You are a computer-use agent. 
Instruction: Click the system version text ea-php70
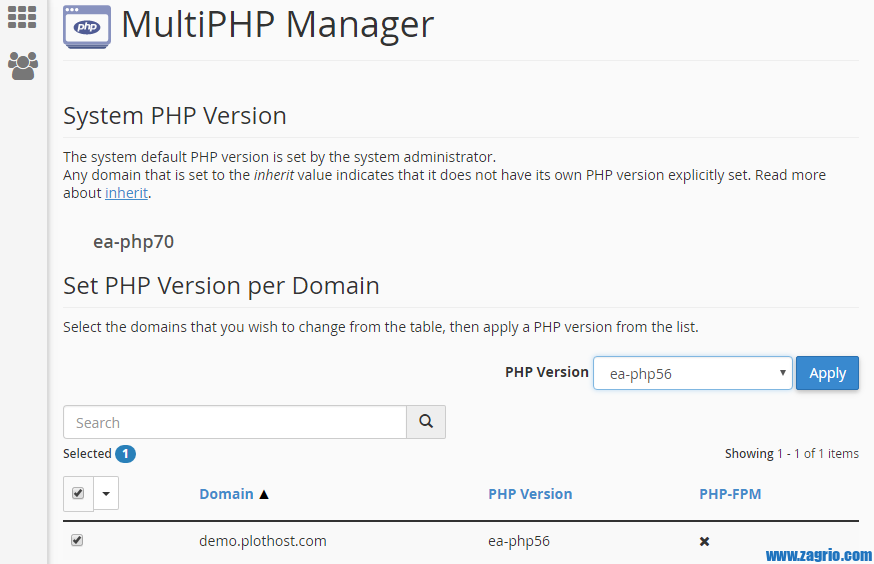[x=134, y=242]
